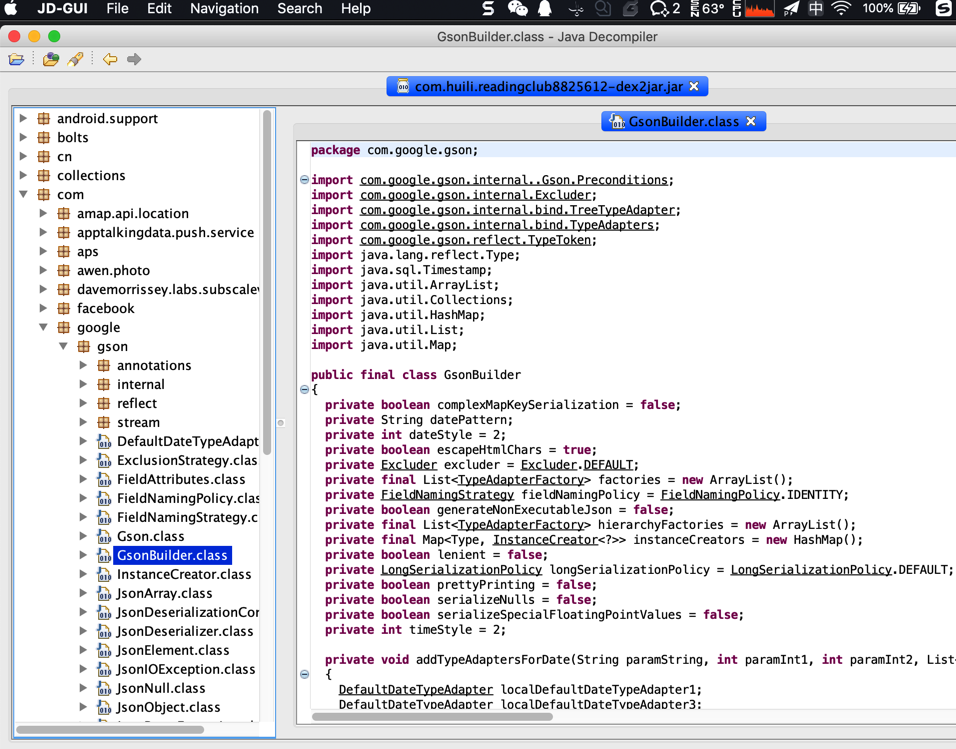Screen dimensions: 956x749
Task: Click the JsonArray.class file icon
Action: pyautogui.click(x=104, y=593)
